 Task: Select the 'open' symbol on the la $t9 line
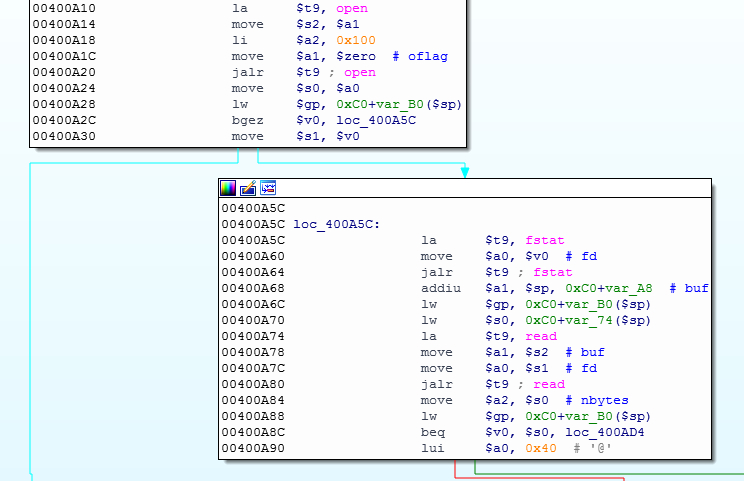click(352, 8)
